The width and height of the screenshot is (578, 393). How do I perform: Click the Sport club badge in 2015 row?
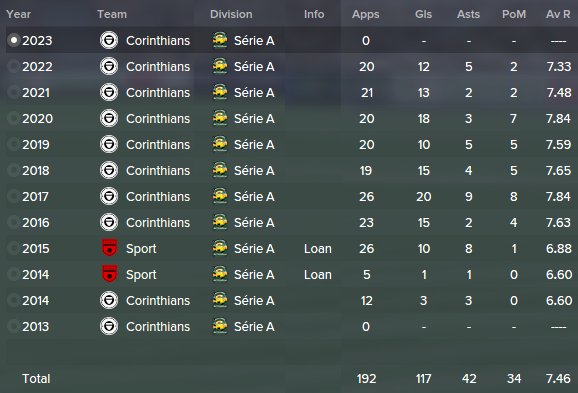coord(109,248)
